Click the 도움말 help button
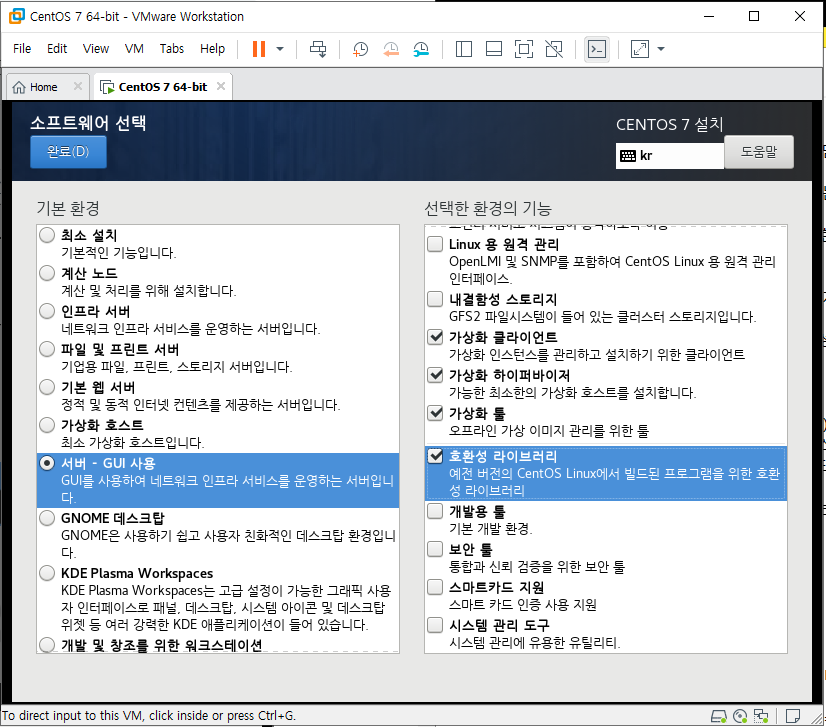The image size is (826, 727). tap(759, 152)
